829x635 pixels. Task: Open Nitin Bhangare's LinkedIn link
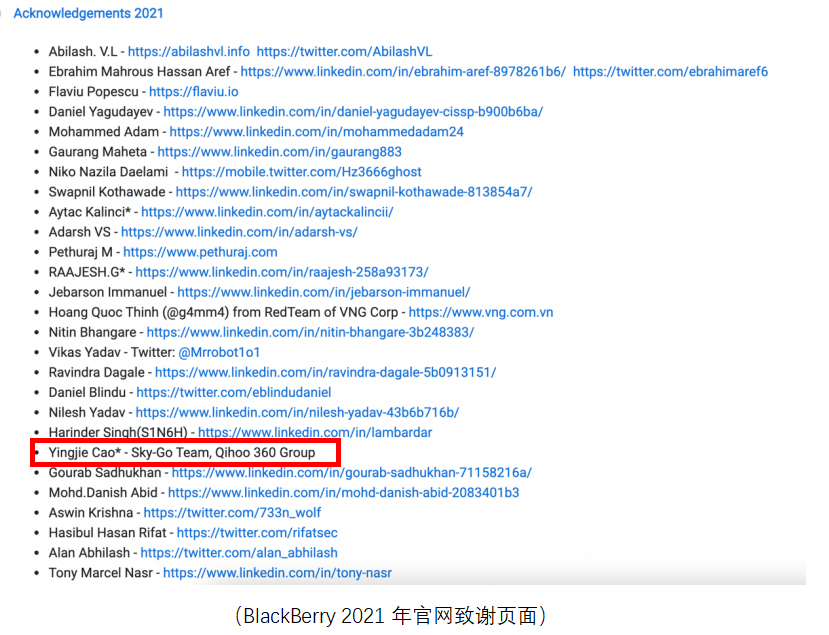pyautogui.click(x=310, y=333)
